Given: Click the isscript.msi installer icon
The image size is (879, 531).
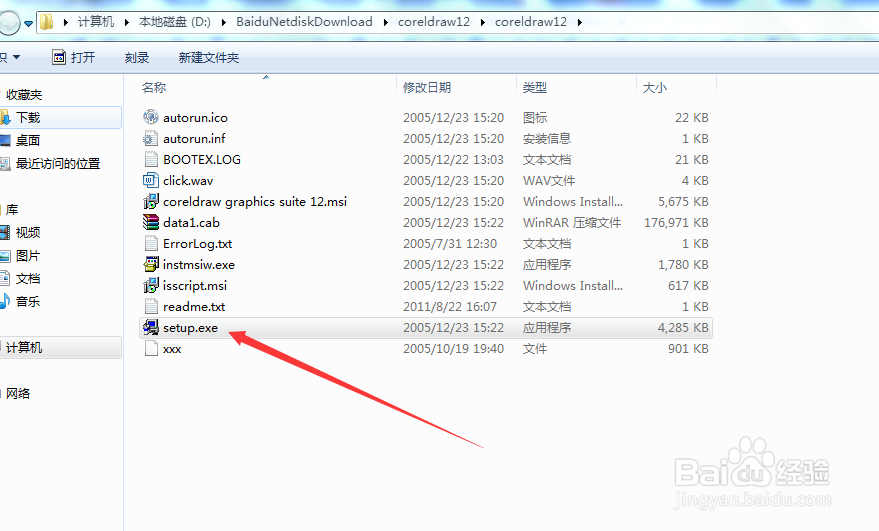Looking at the screenshot, I should pos(151,285).
